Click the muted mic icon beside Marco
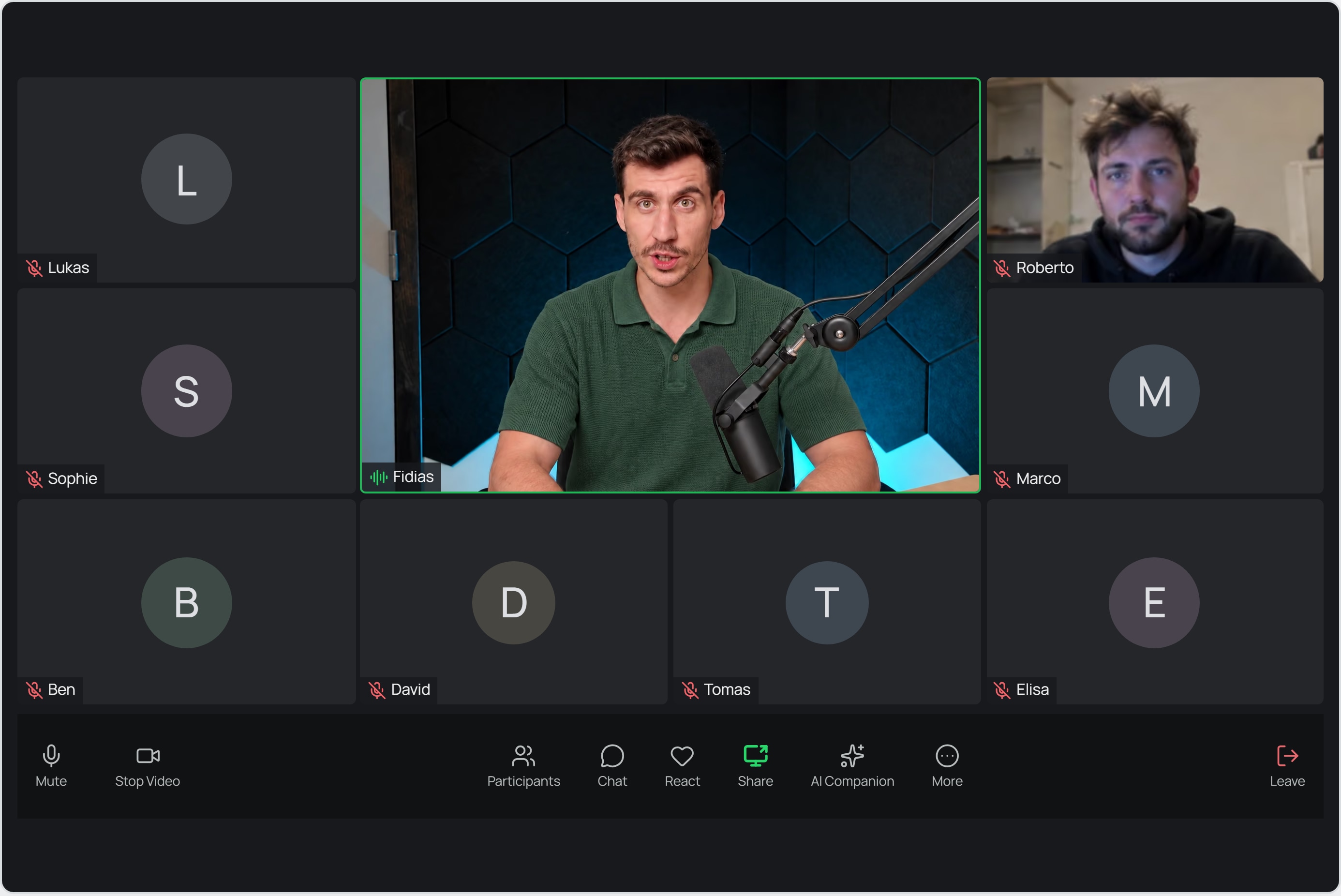 1001,479
